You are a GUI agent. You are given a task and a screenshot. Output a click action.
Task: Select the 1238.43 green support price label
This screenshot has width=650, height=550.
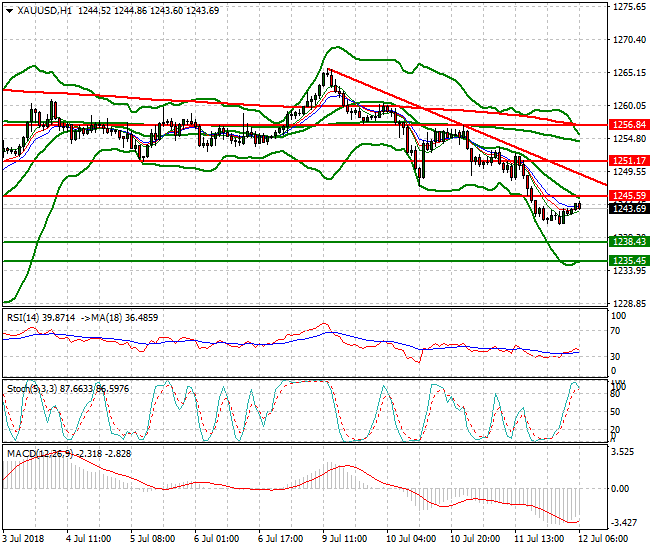(x=628, y=242)
